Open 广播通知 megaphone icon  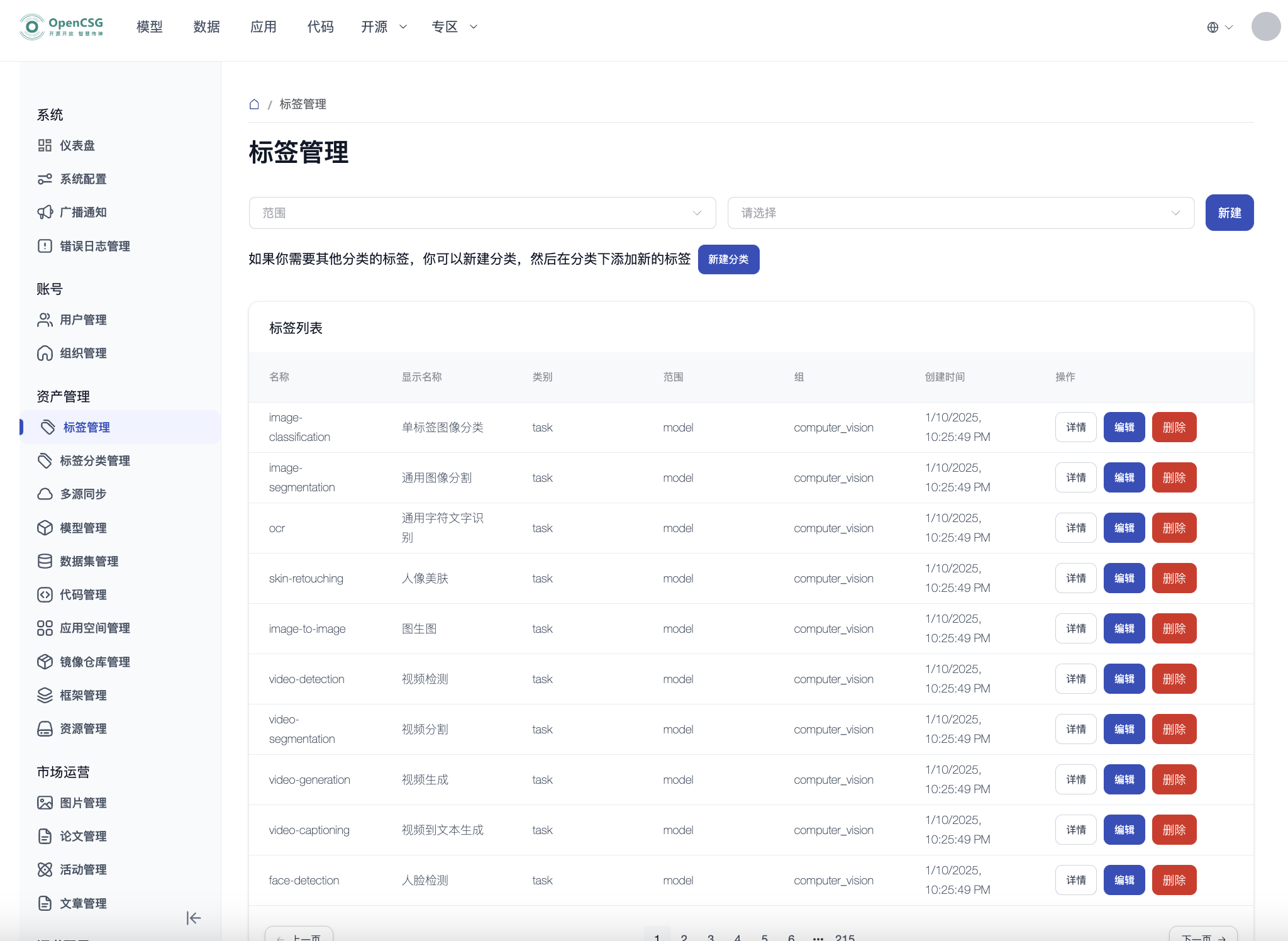coord(45,213)
